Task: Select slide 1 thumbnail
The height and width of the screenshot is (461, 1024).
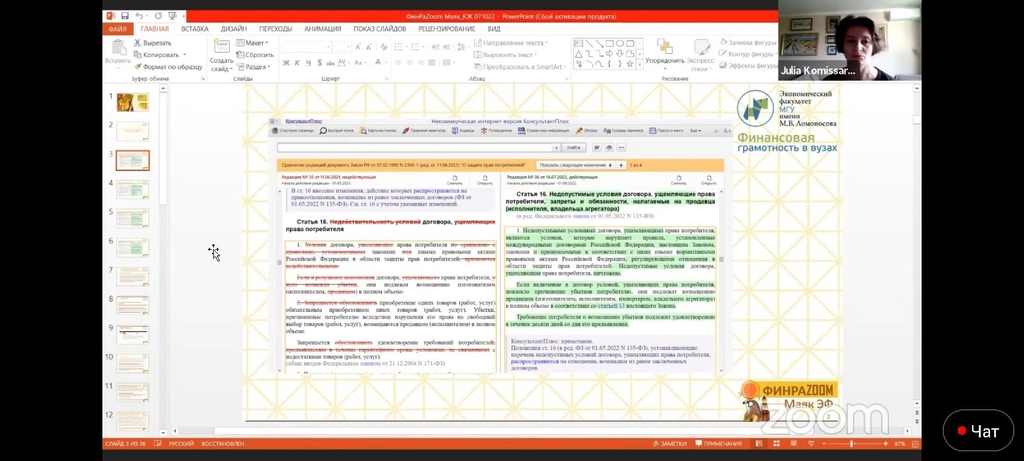Action: pos(133,102)
